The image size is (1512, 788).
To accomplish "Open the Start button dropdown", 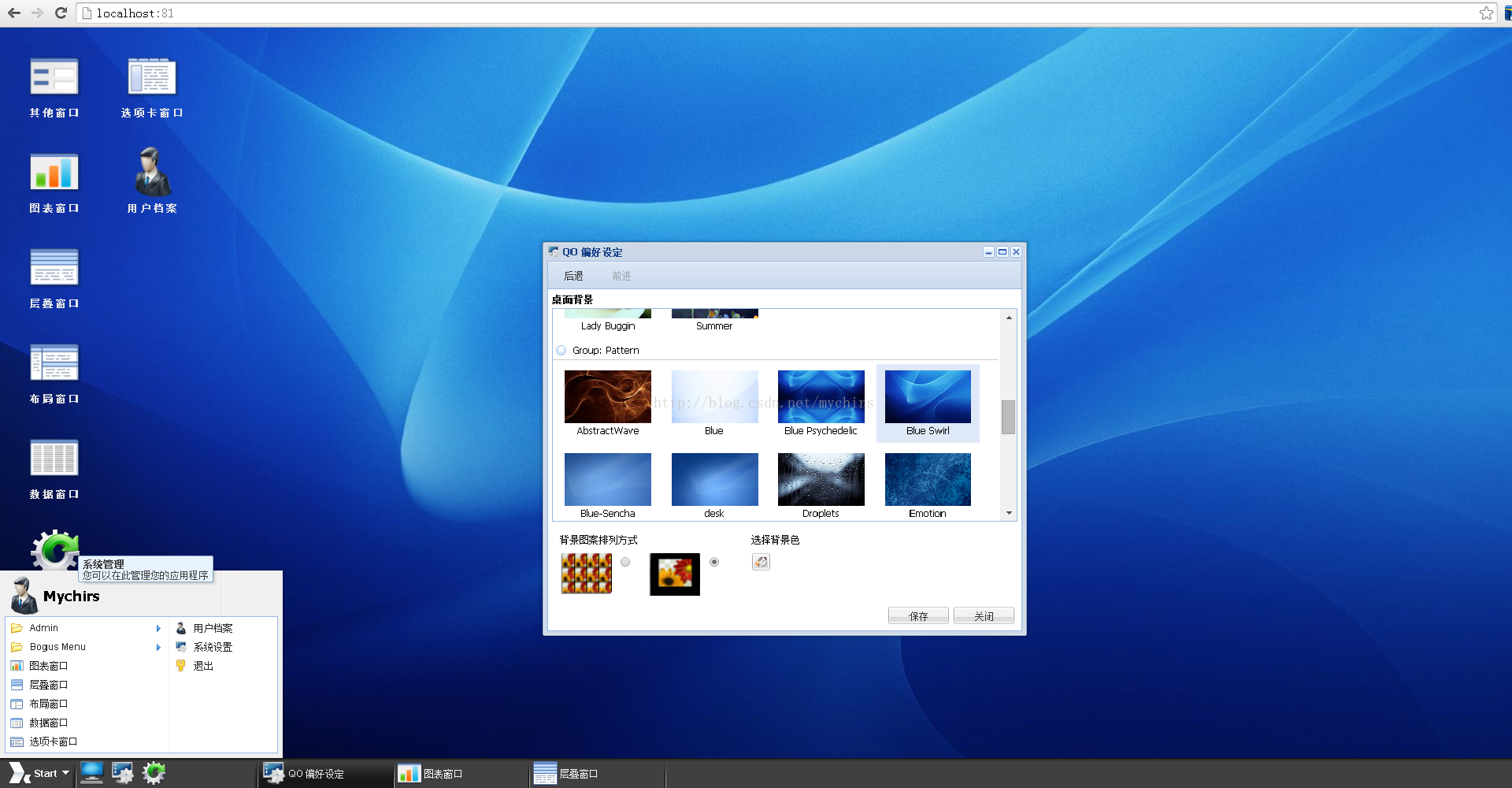I will (x=40, y=773).
